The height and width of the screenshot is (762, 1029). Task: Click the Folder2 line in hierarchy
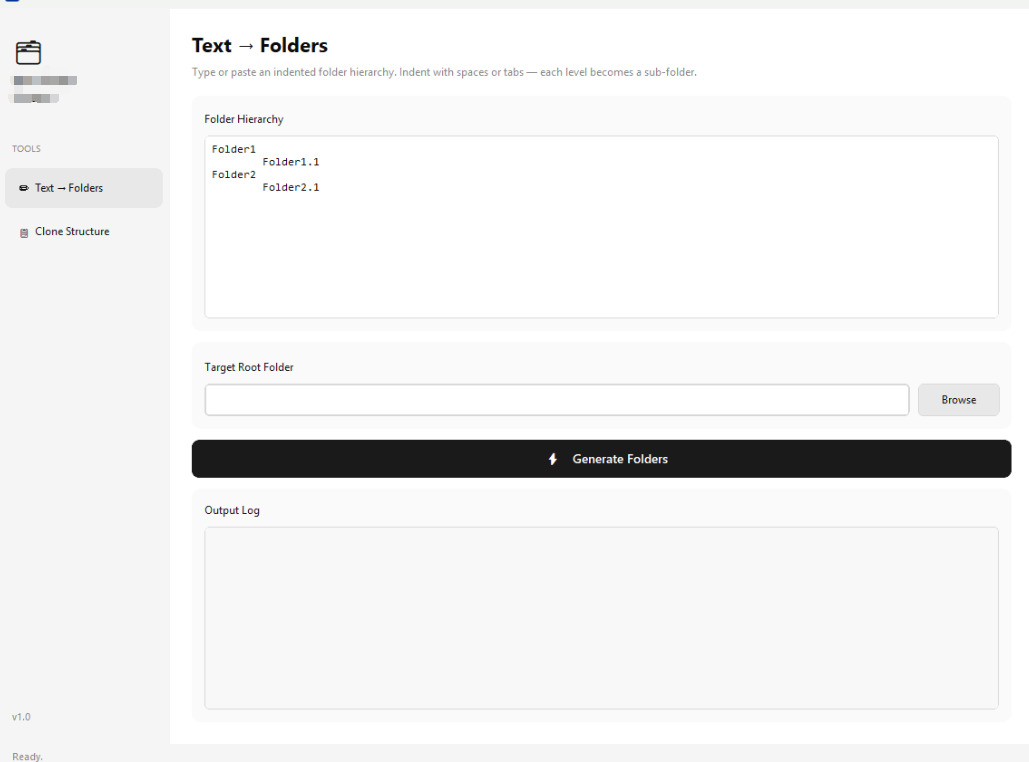234,175
